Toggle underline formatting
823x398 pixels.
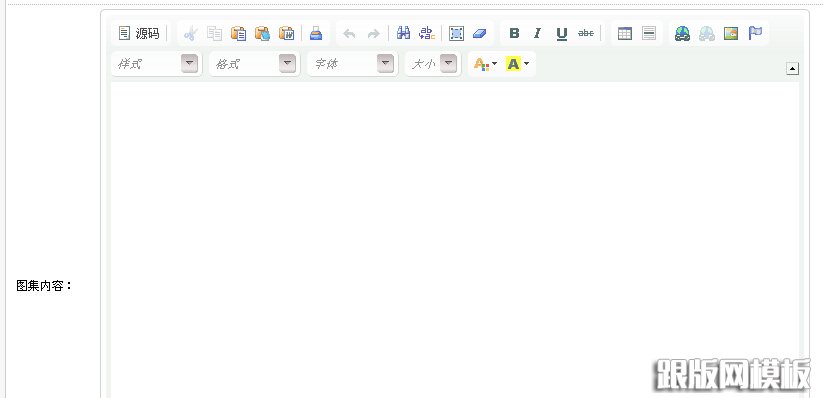(562, 34)
